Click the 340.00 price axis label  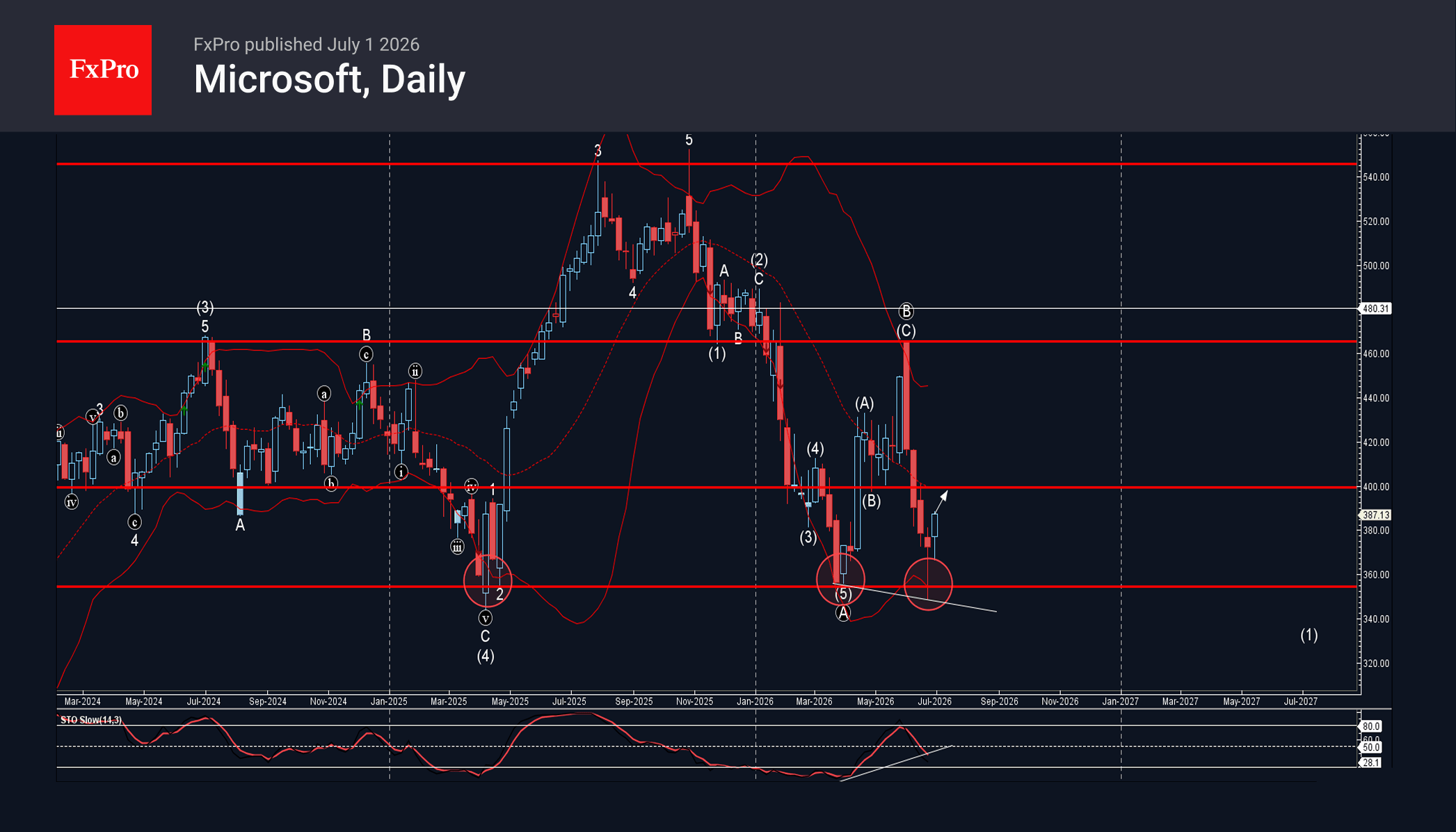(1376, 619)
